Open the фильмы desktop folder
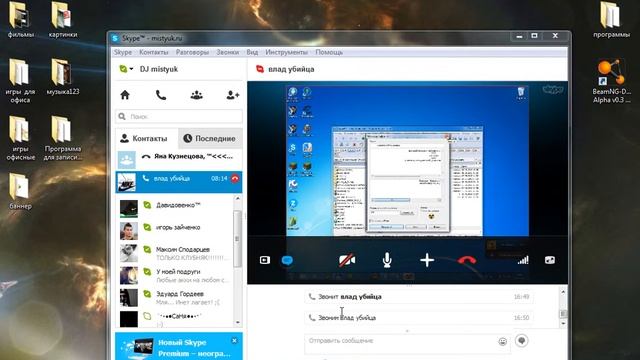The height and width of the screenshot is (360, 640). (20, 20)
